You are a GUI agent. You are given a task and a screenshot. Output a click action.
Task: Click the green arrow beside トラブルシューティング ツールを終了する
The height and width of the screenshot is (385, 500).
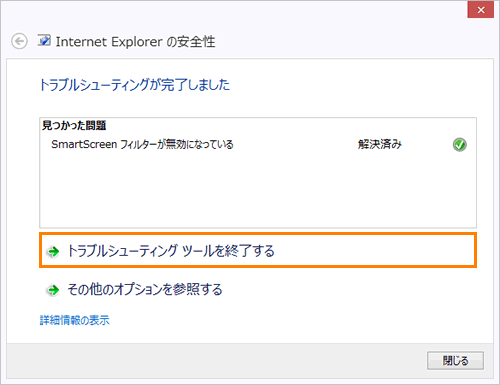coord(53,251)
